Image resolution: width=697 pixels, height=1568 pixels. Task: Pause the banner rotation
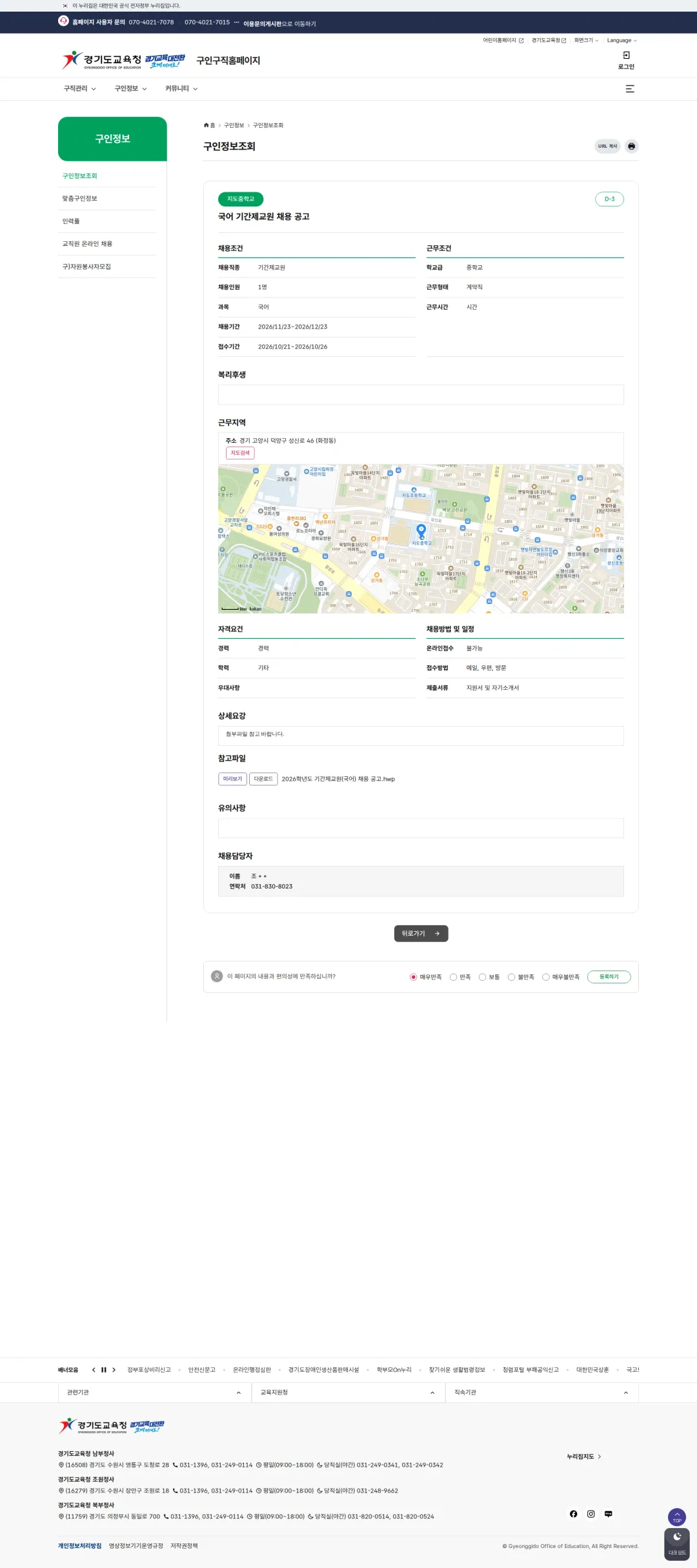103,1370
